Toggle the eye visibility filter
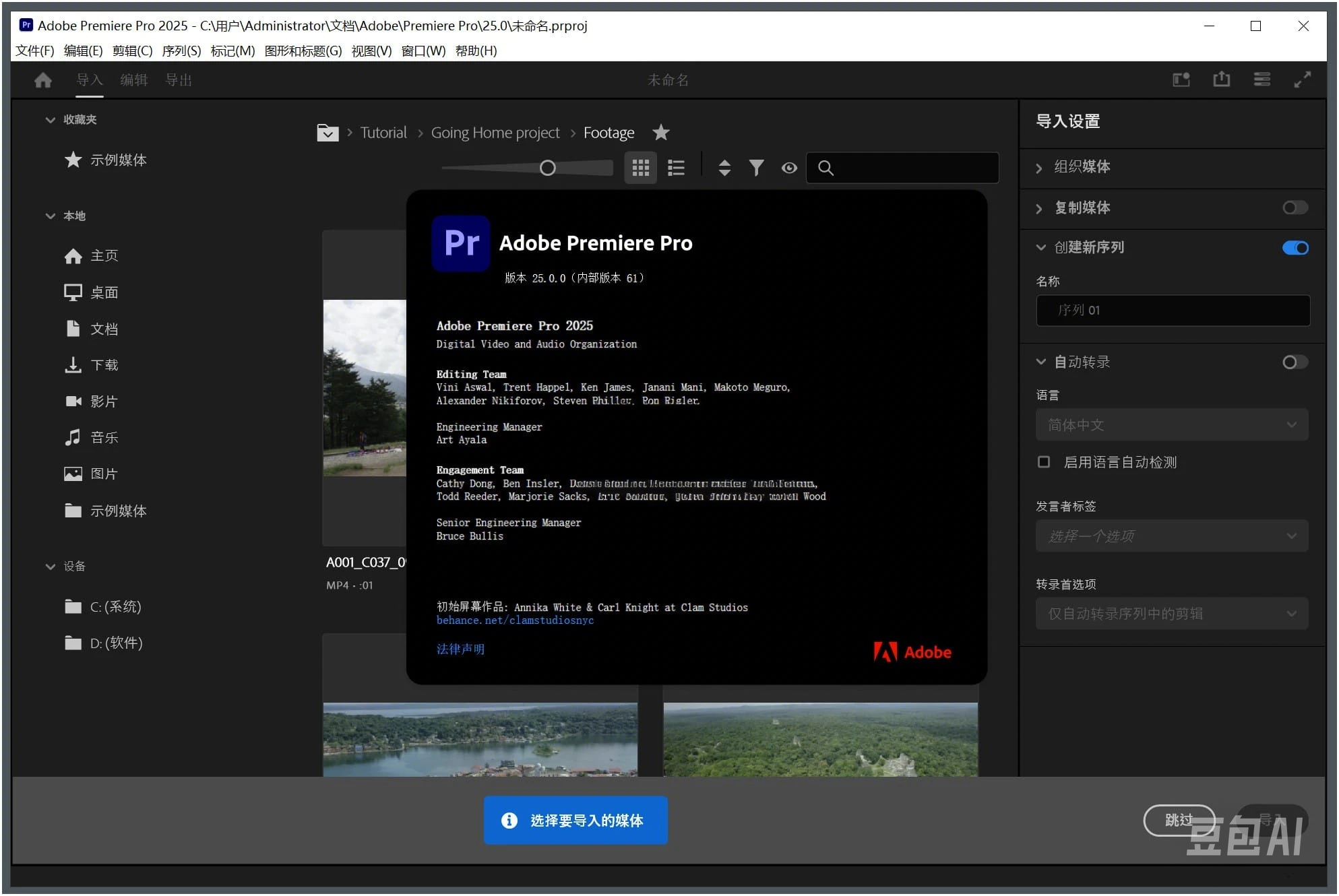The height and width of the screenshot is (896, 1339). pos(789,168)
